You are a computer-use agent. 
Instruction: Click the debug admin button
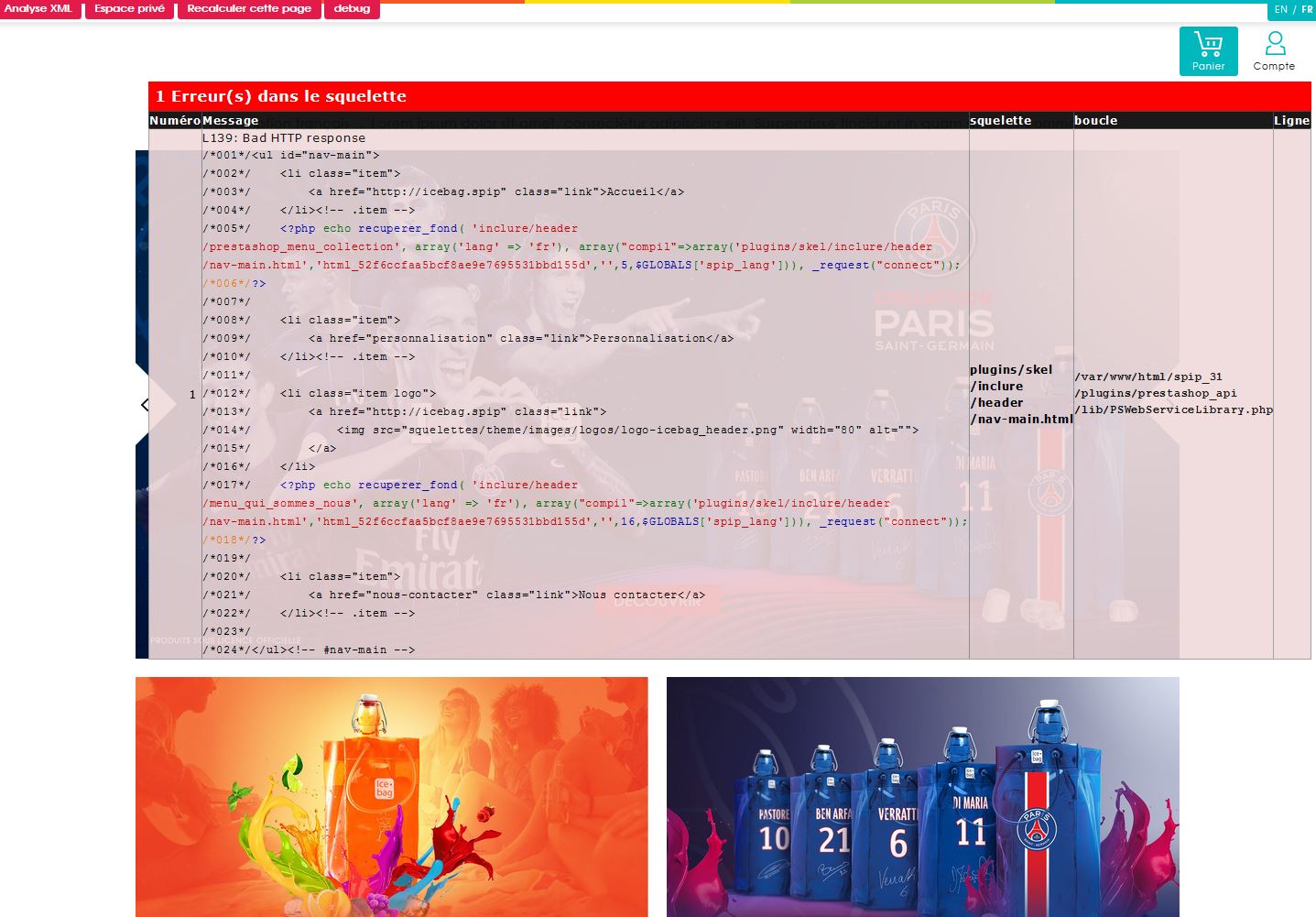(352, 9)
